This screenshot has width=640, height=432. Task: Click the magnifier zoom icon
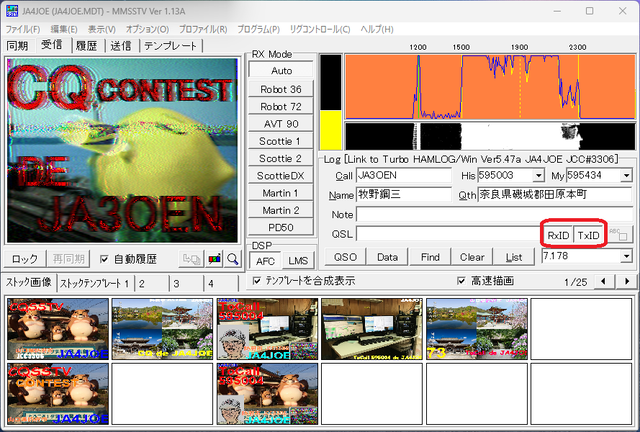click(x=233, y=259)
